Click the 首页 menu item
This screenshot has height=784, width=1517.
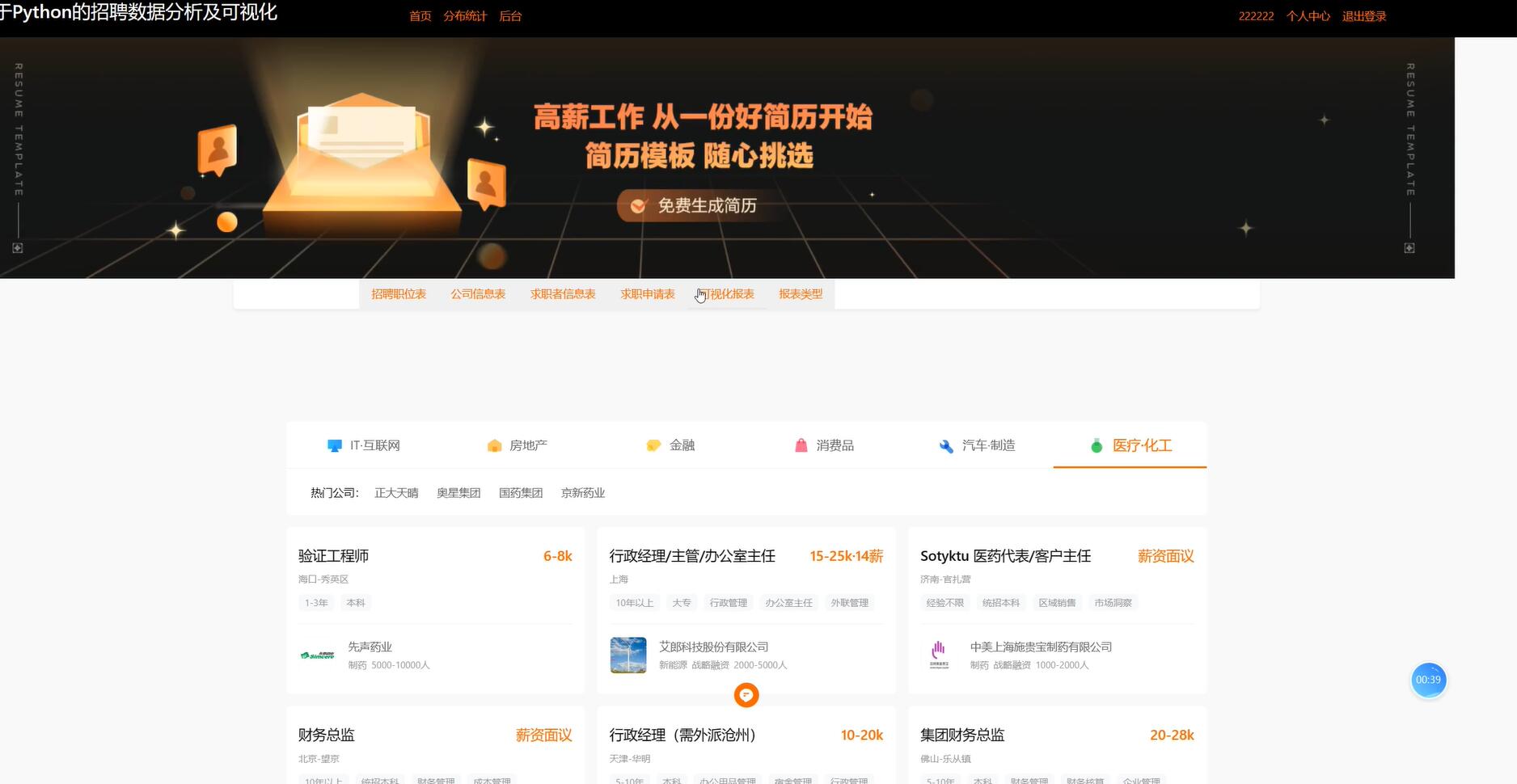tap(419, 15)
